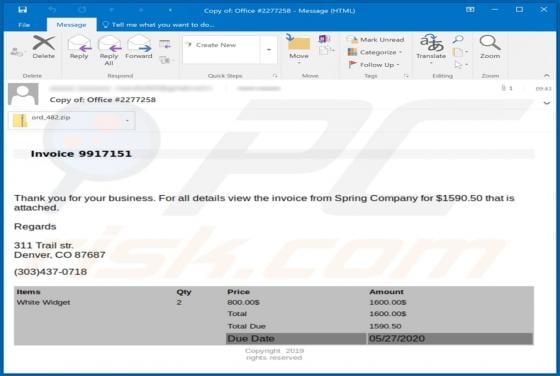Click the subject Copy of: Office #2277258
560x376 pixels.
(102, 100)
